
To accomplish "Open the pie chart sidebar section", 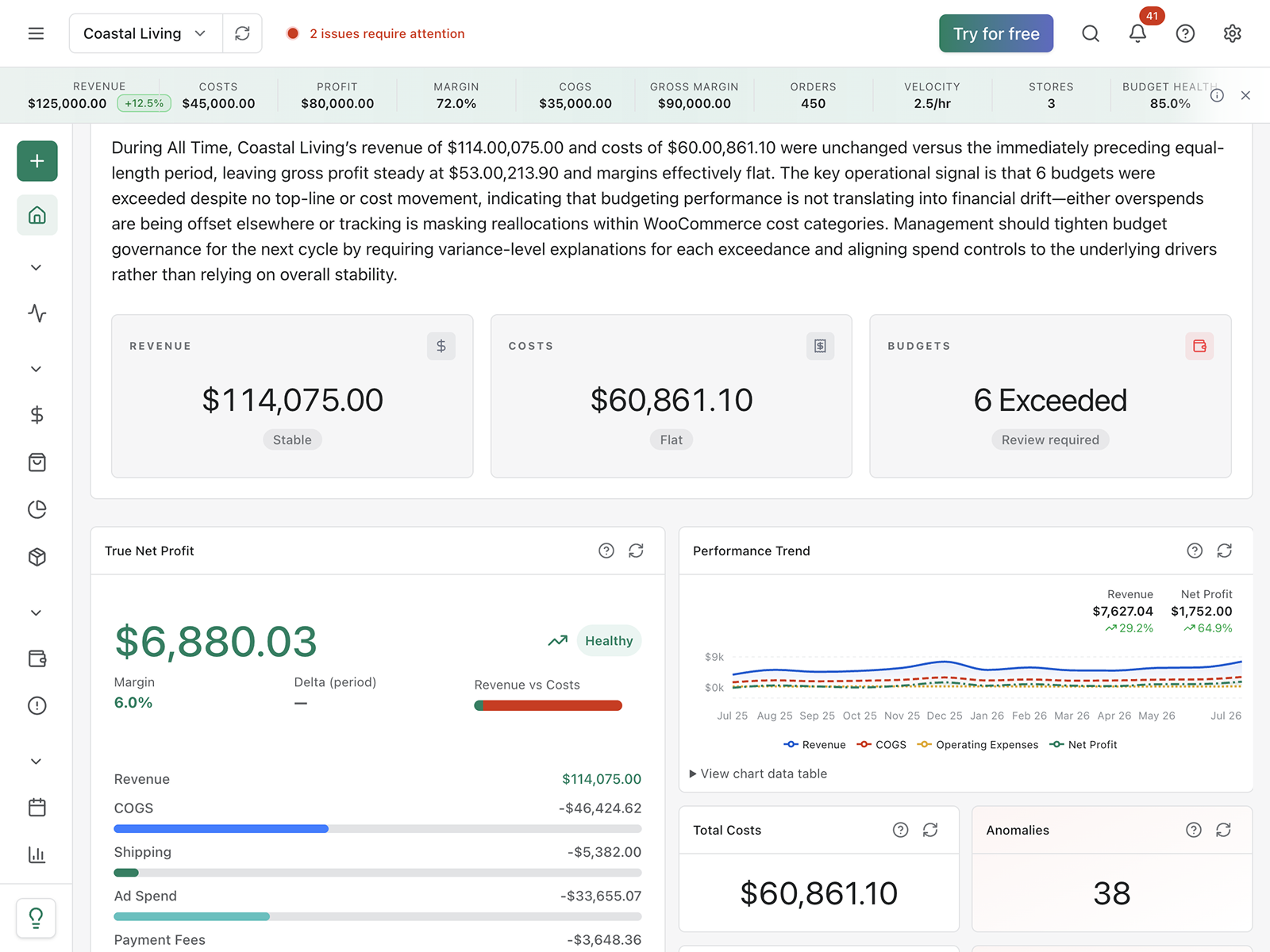I will (x=37, y=509).
